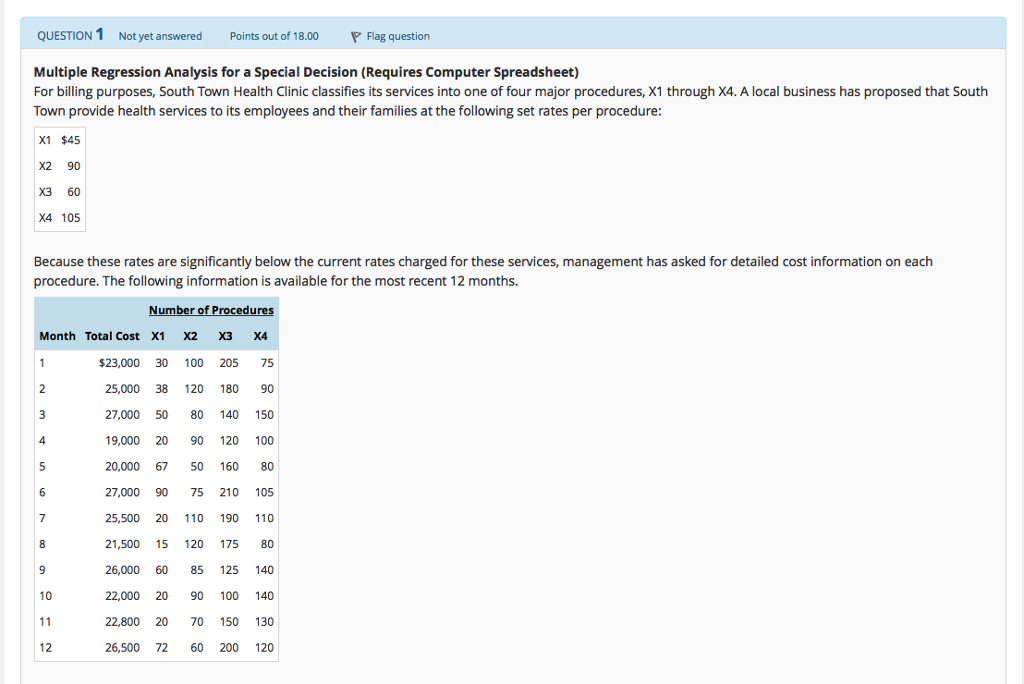The image size is (1024, 684).
Task: Click the Not yet answered status label
Action: click(x=159, y=35)
